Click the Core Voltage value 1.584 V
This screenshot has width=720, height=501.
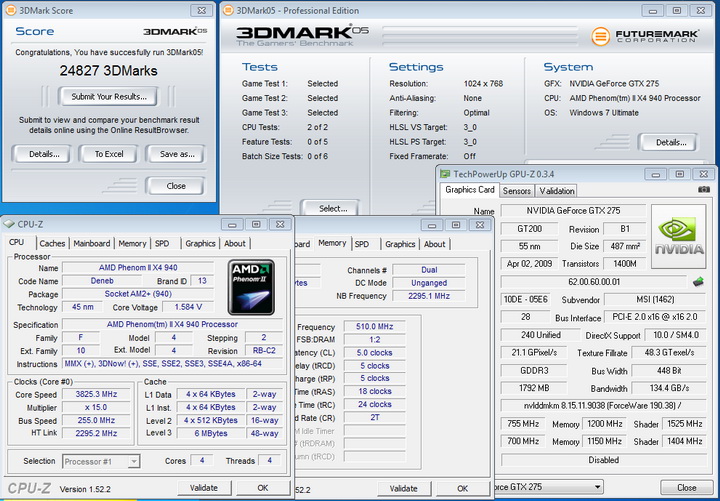(x=188, y=307)
